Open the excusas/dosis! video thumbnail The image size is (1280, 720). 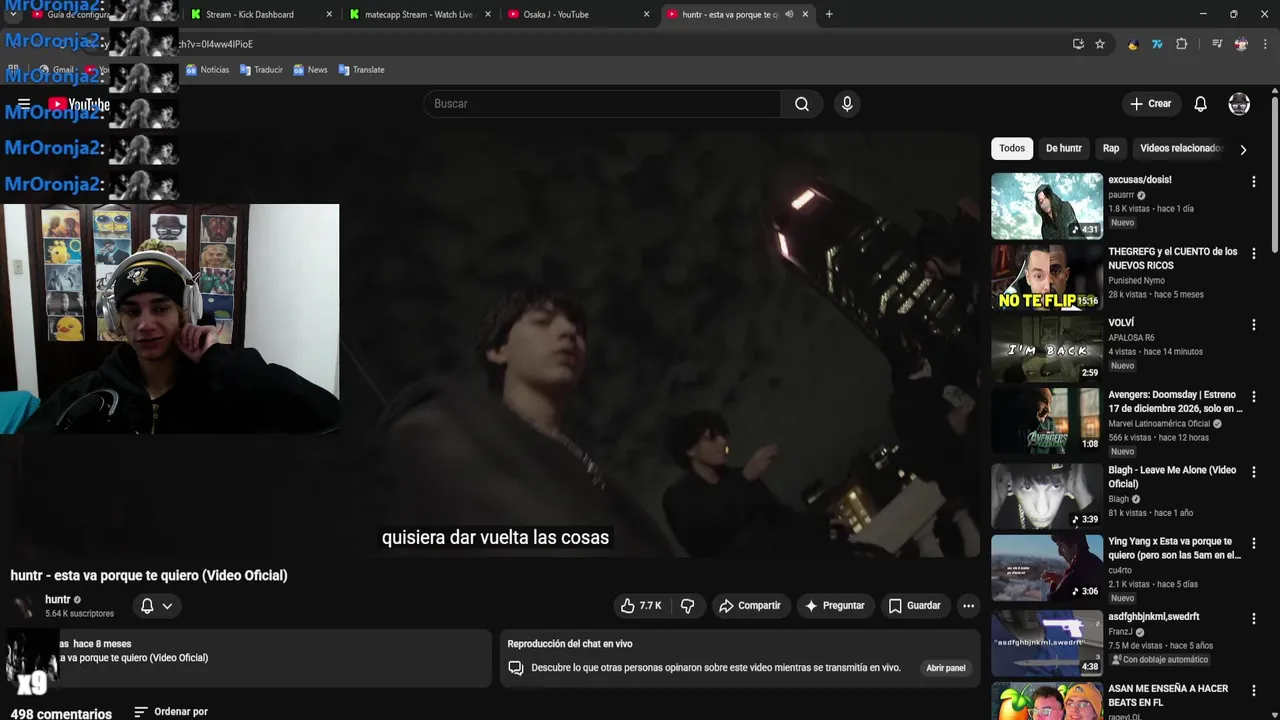tap(1046, 206)
